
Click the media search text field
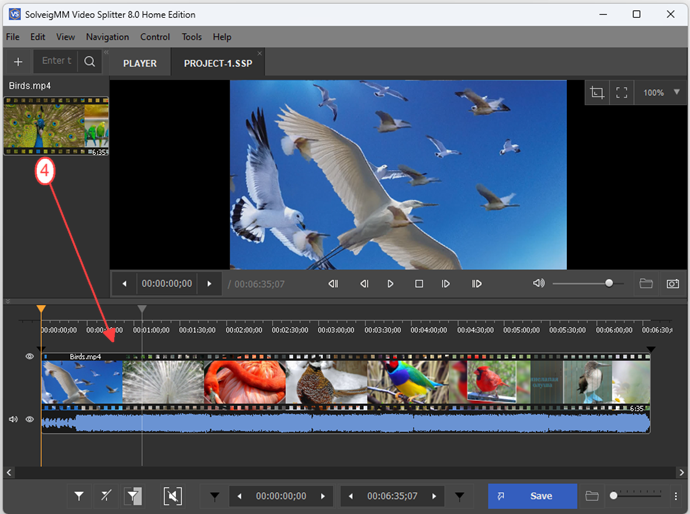(56, 61)
